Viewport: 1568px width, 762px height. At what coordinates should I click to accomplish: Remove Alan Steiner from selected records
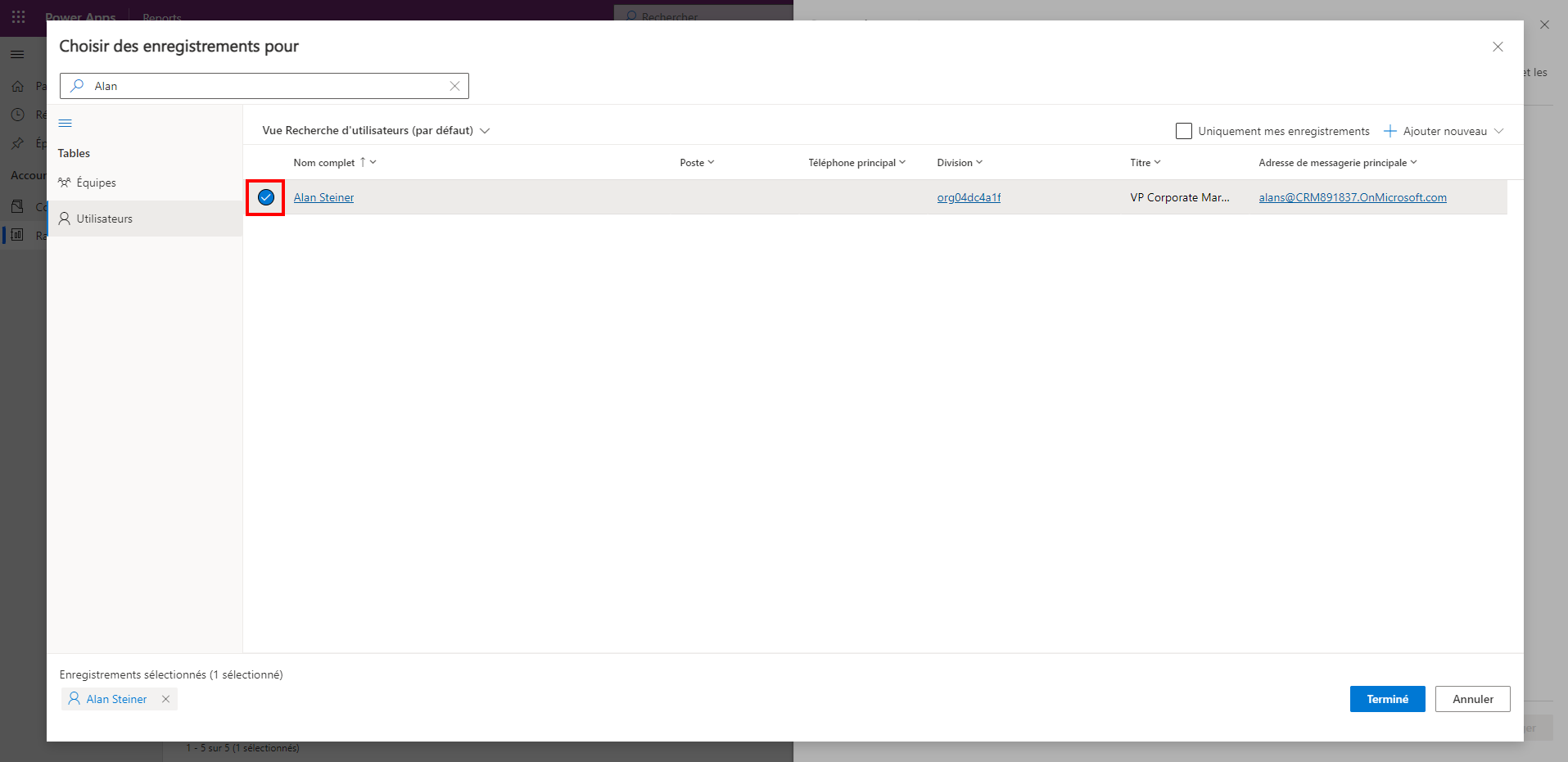click(x=165, y=699)
